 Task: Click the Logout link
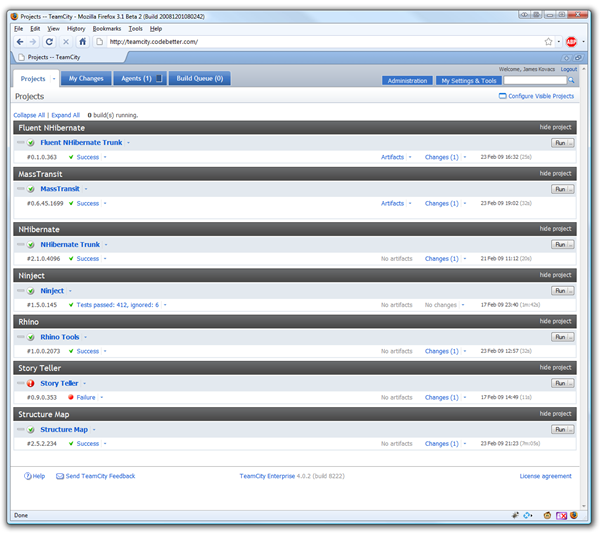pyautogui.click(x=569, y=69)
